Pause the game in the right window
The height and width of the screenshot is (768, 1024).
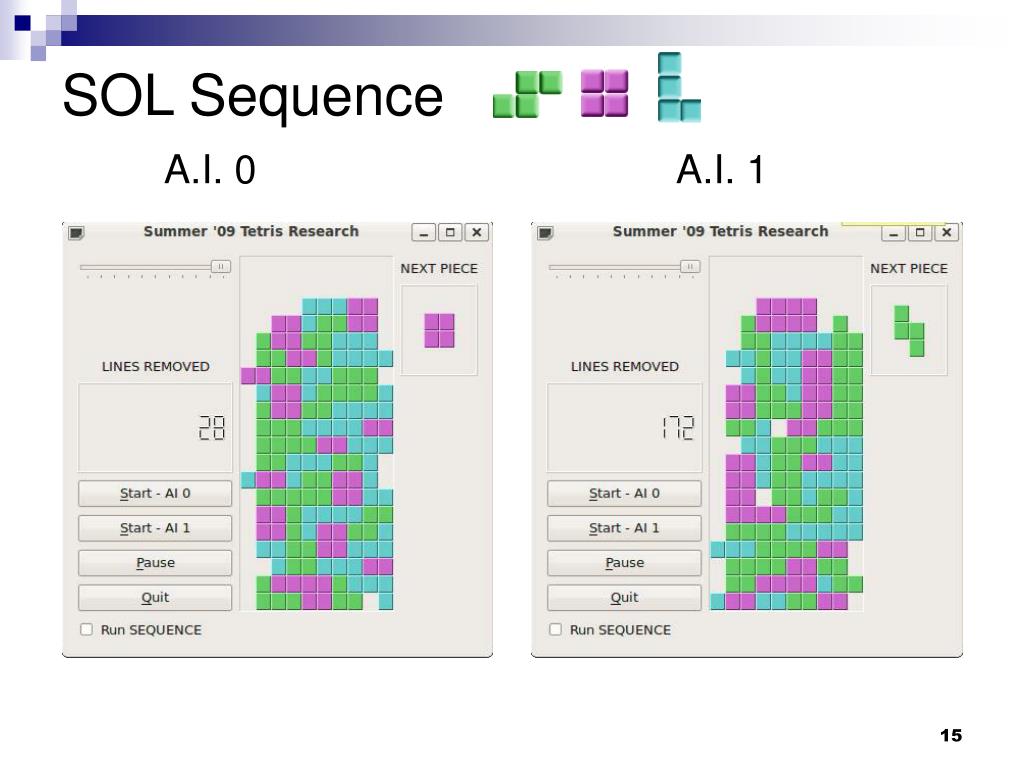click(x=624, y=563)
